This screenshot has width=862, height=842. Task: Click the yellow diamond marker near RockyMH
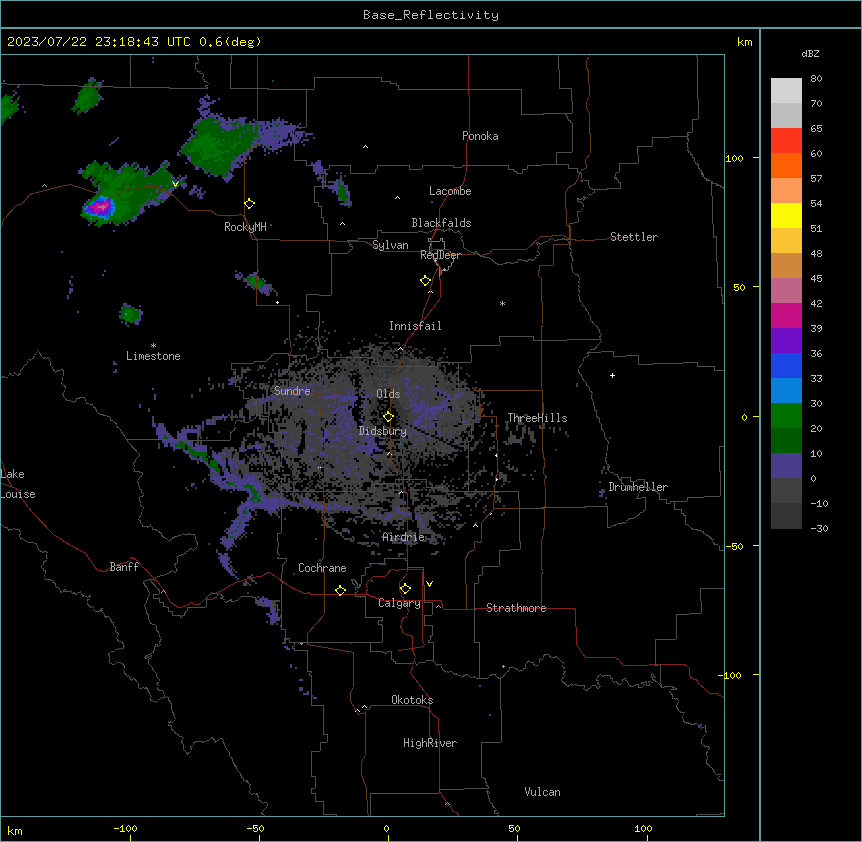[x=250, y=204]
